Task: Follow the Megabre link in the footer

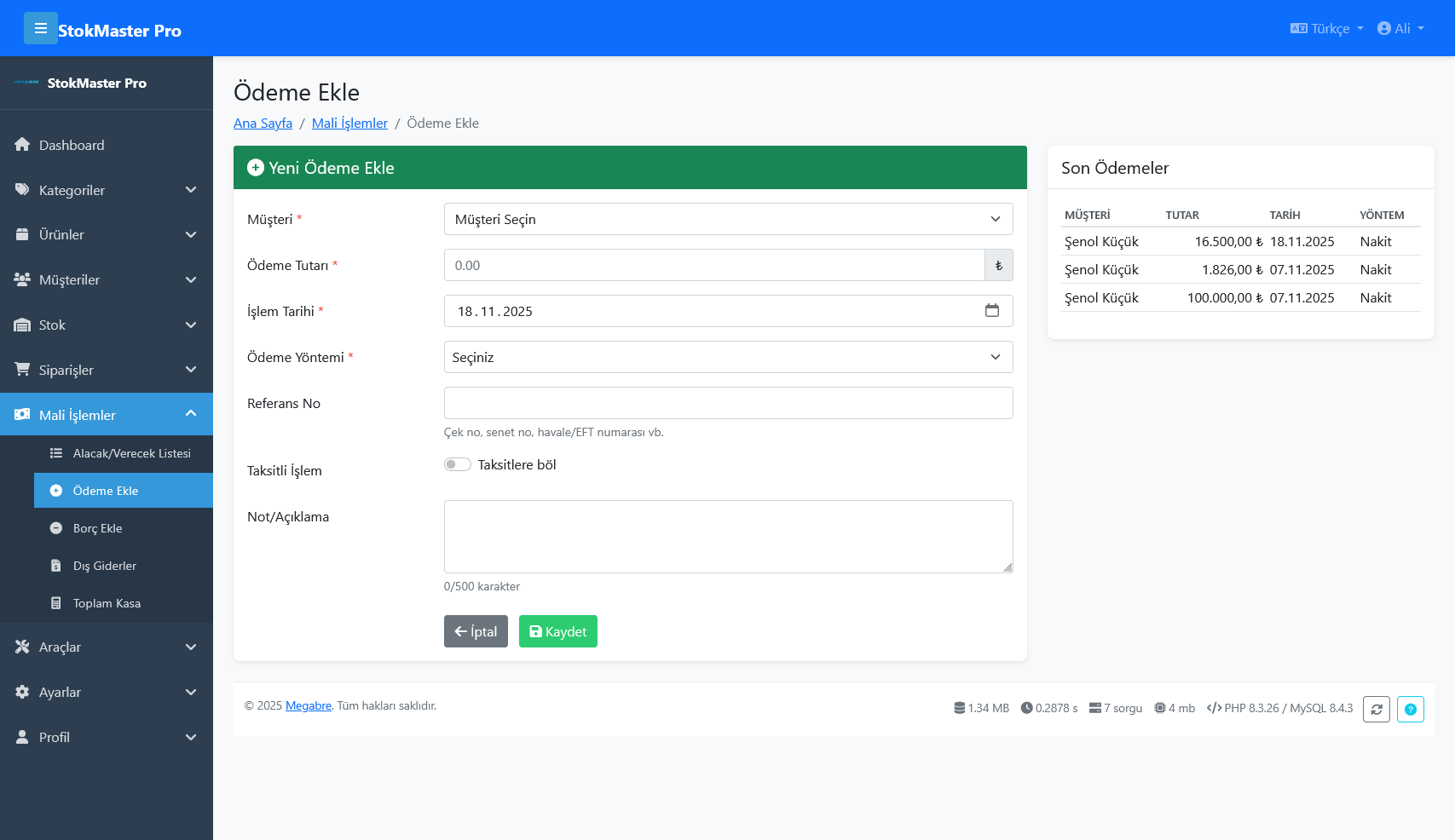Action: point(308,706)
